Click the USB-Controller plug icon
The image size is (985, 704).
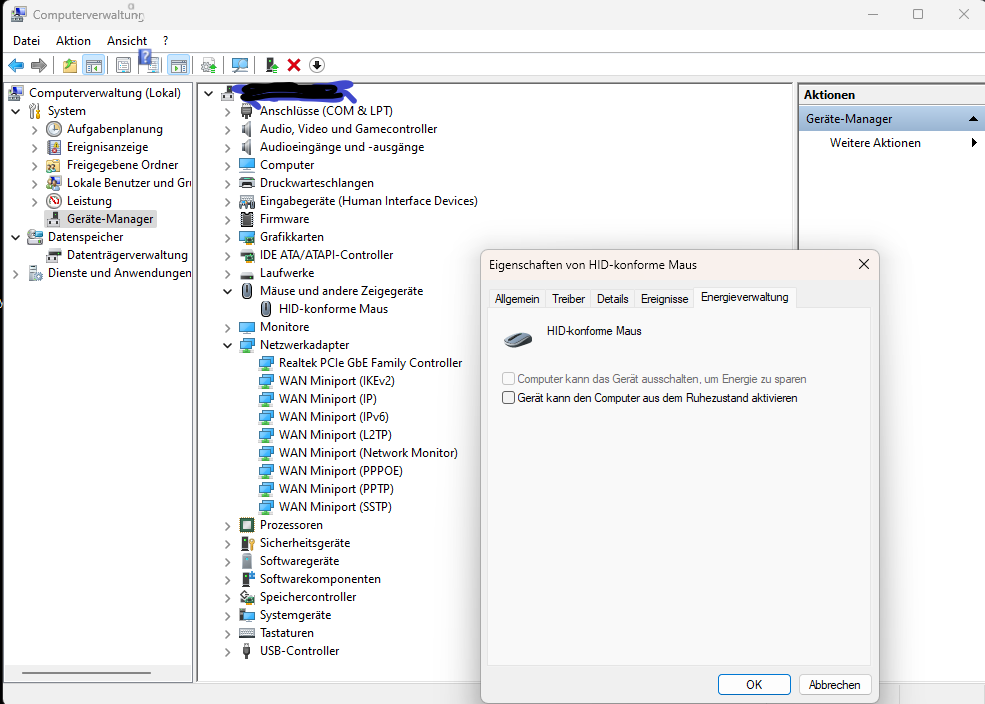pos(247,651)
